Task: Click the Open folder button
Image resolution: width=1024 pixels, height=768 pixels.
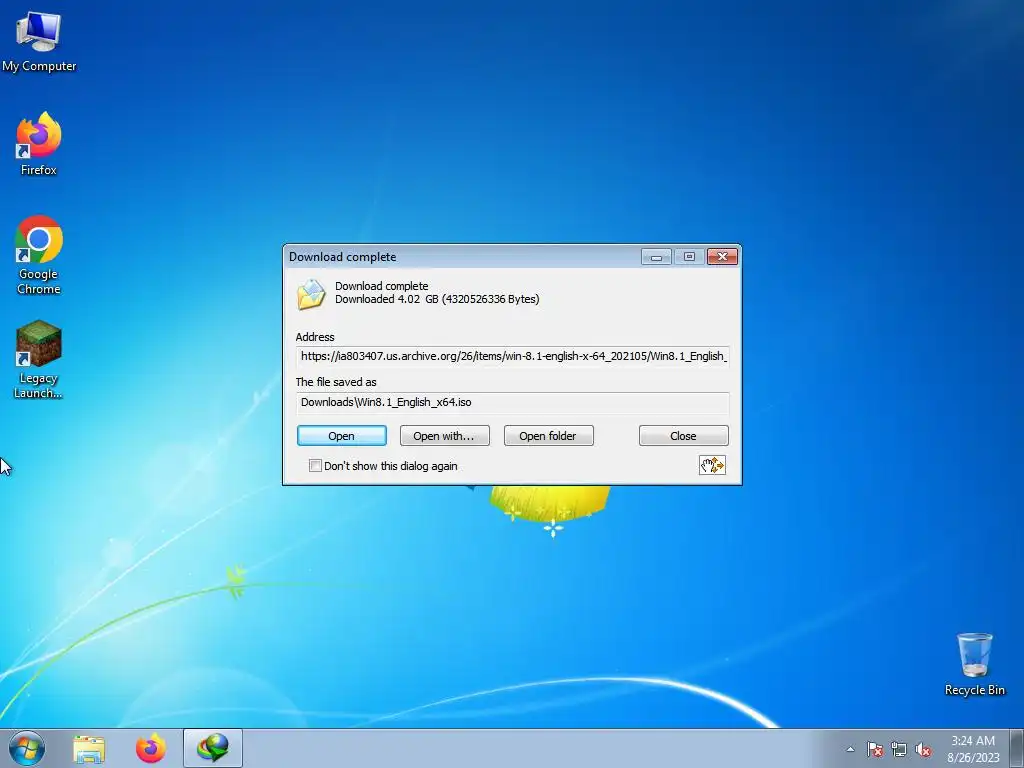Action: point(548,436)
